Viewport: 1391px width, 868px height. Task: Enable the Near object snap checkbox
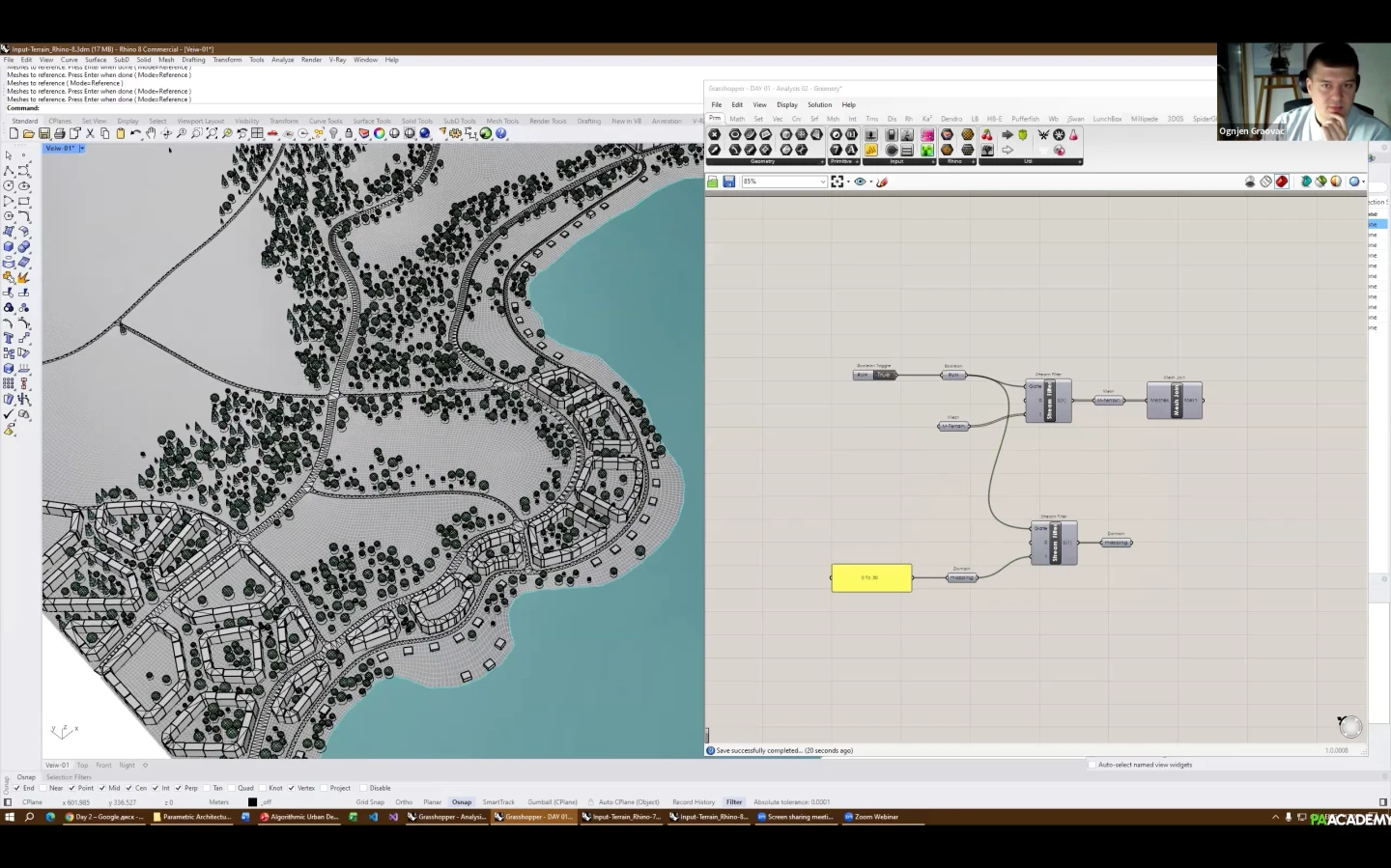[44, 788]
